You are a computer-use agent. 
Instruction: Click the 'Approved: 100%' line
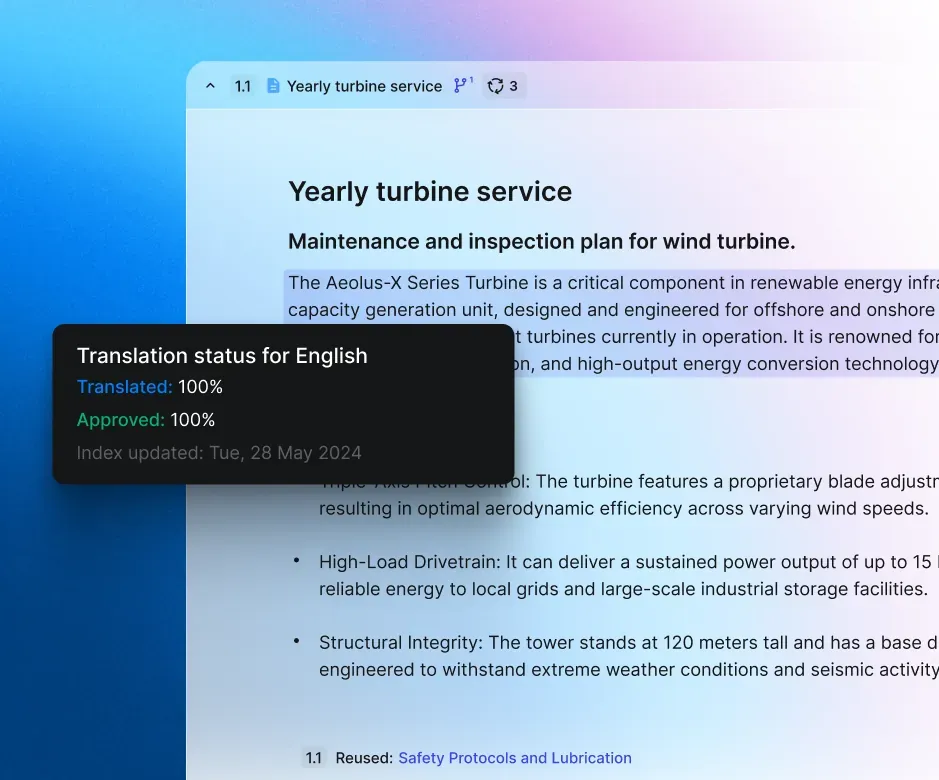(146, 420)
